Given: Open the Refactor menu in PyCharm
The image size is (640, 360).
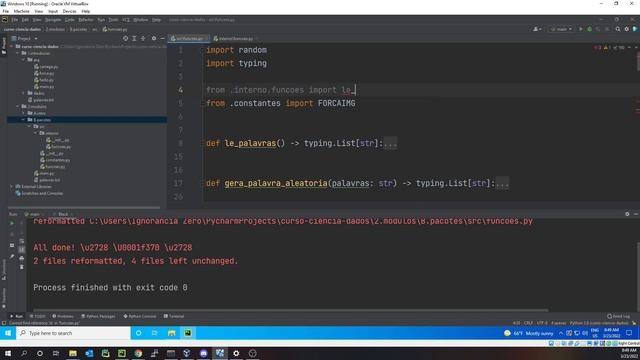Looking at the screenshot, I should coord(86,20).
